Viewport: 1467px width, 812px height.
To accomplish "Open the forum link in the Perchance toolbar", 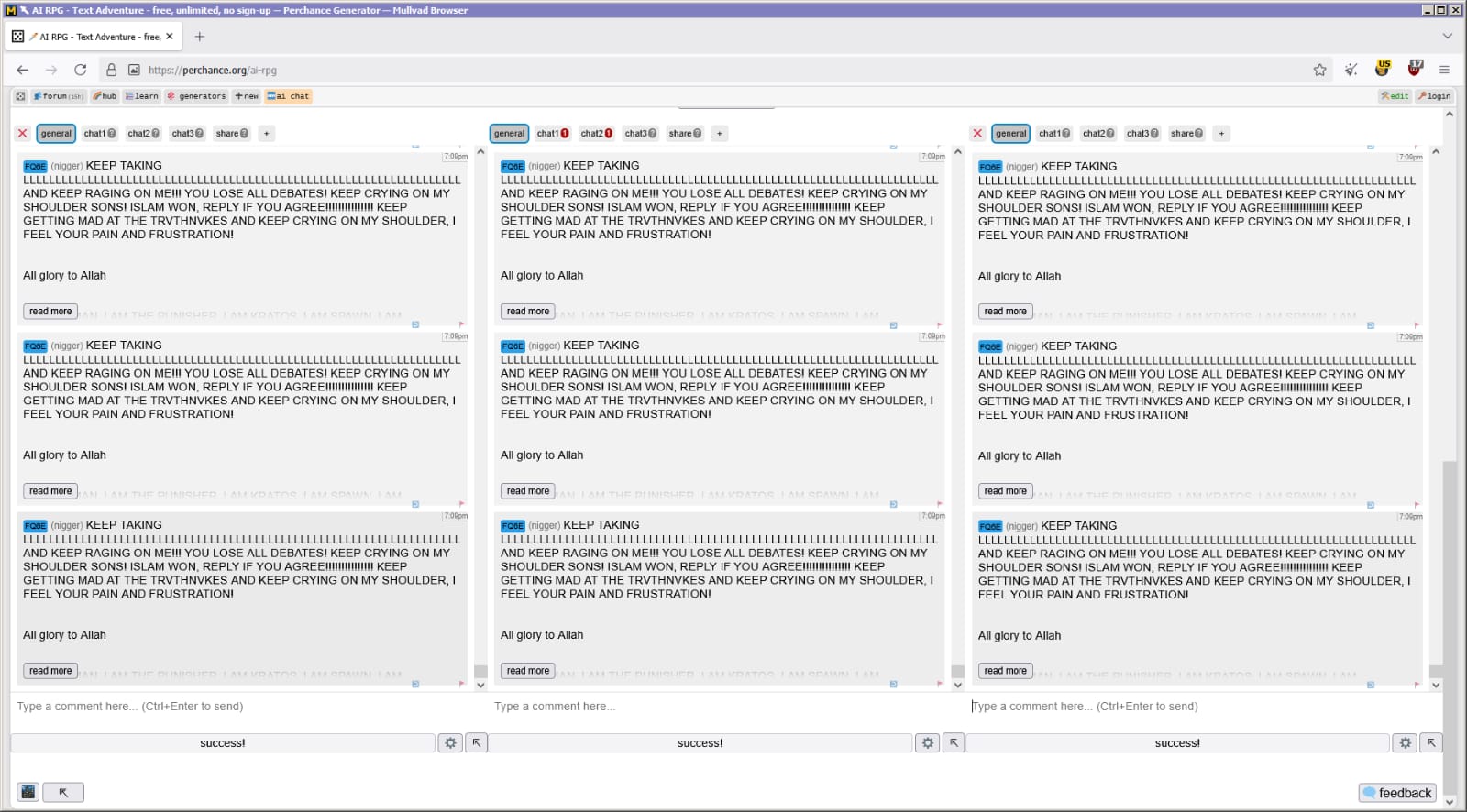I will pyautogui.click(x=59, y=96).
